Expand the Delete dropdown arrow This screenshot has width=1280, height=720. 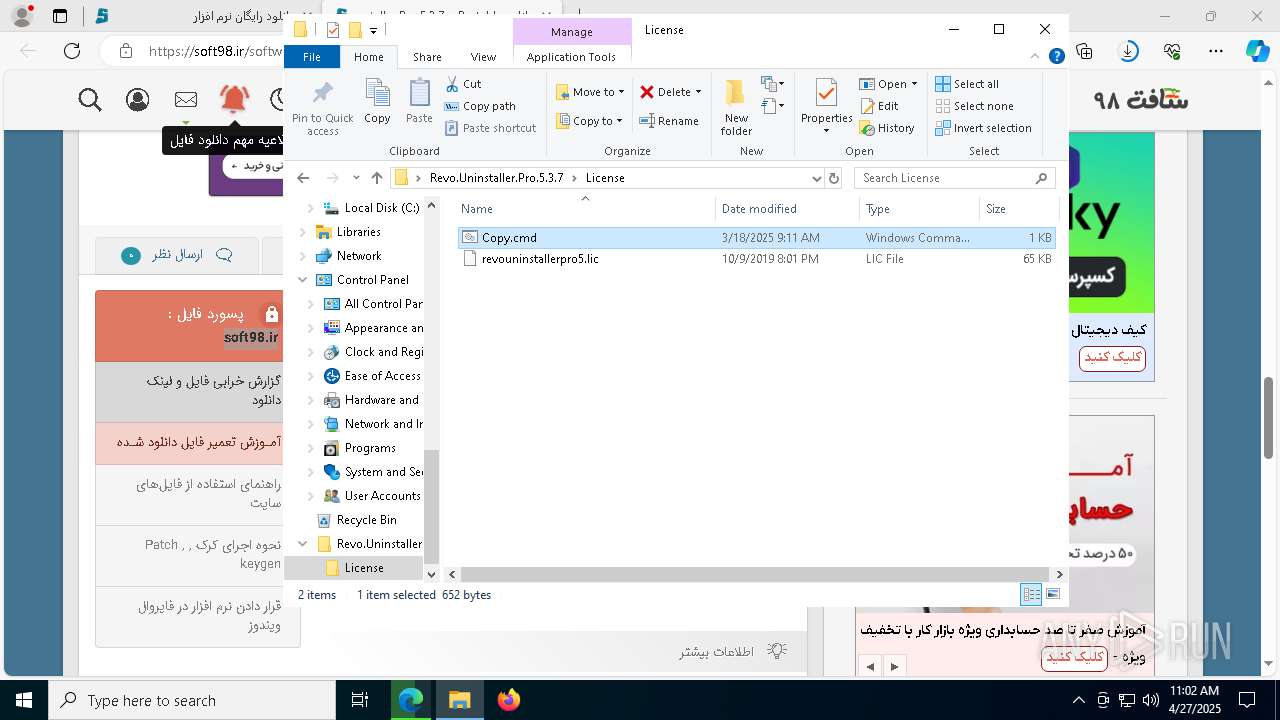698,92
